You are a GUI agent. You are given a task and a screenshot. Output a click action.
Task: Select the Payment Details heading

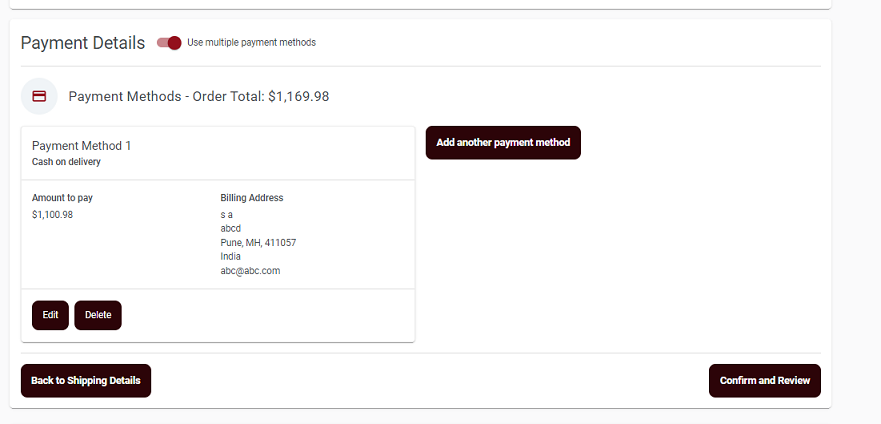click(83, 43)
